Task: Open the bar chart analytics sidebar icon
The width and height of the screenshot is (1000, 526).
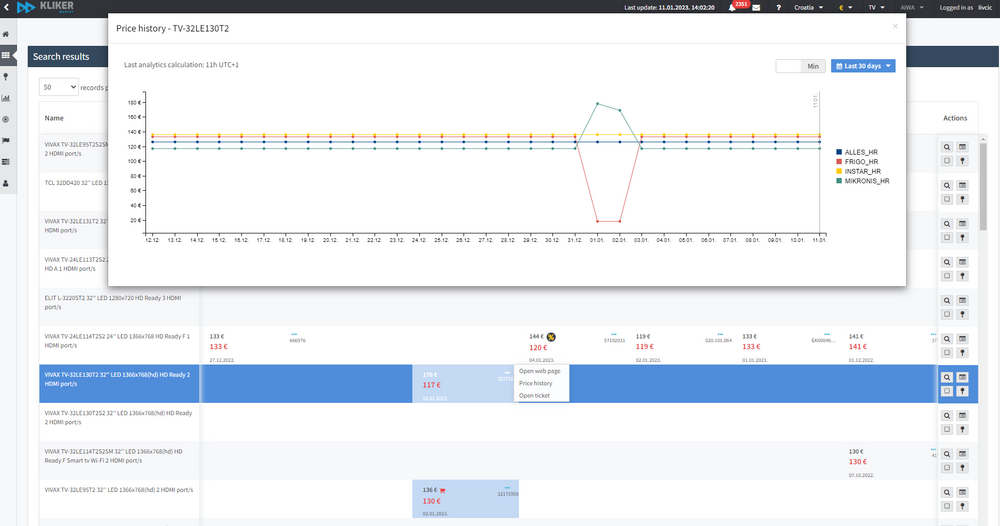Action: click(6, 98)
